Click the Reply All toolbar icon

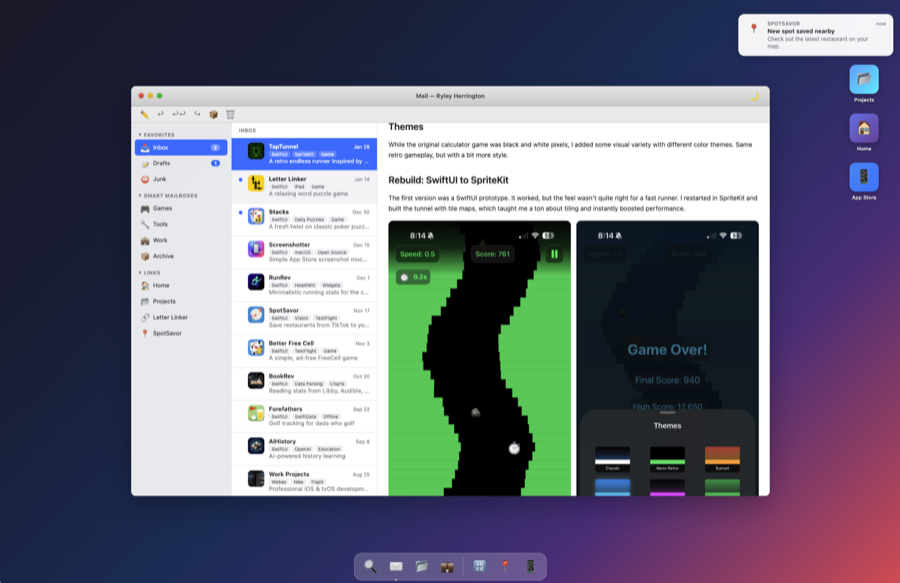pos(180,114)
